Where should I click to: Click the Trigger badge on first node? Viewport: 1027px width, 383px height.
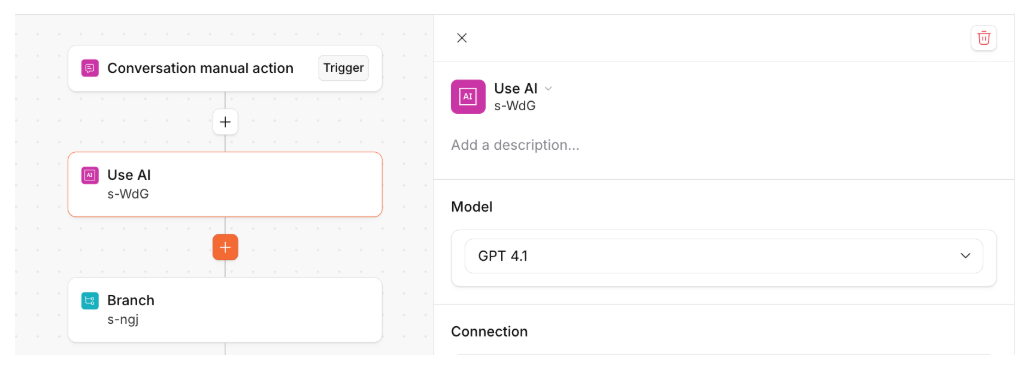click(x=343, y=68)
